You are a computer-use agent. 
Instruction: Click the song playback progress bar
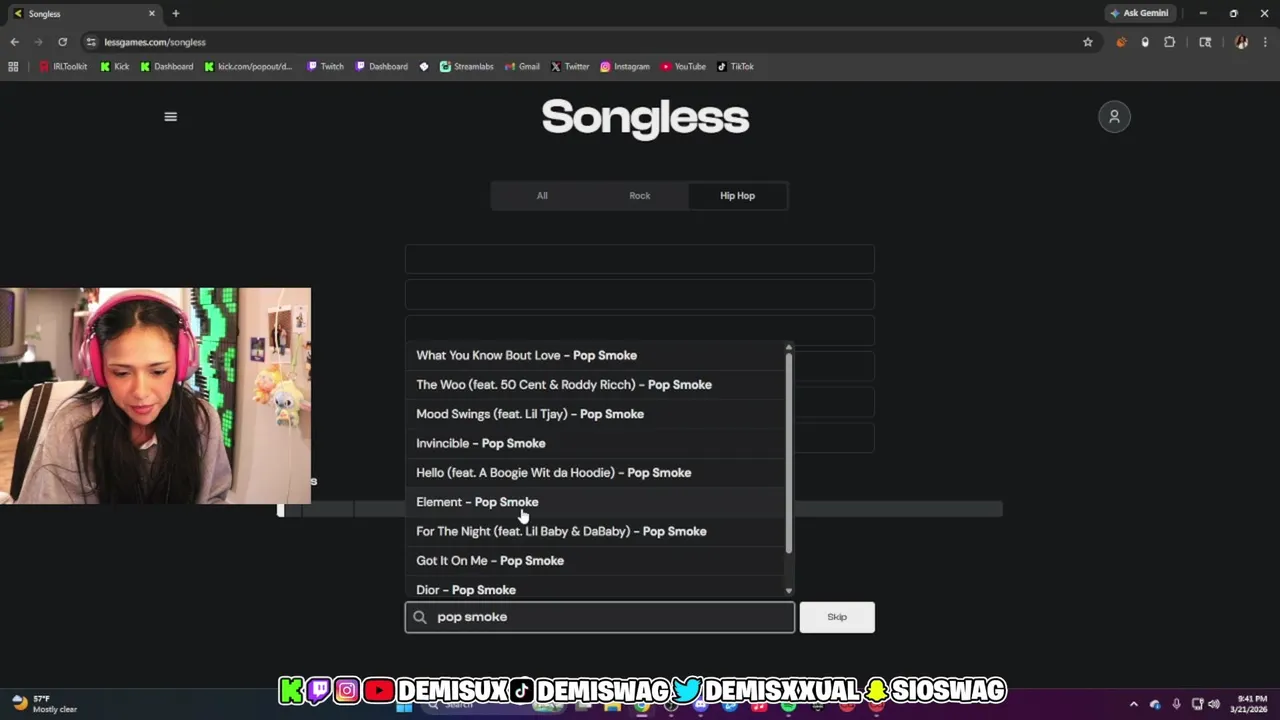(x=640, y=509)
